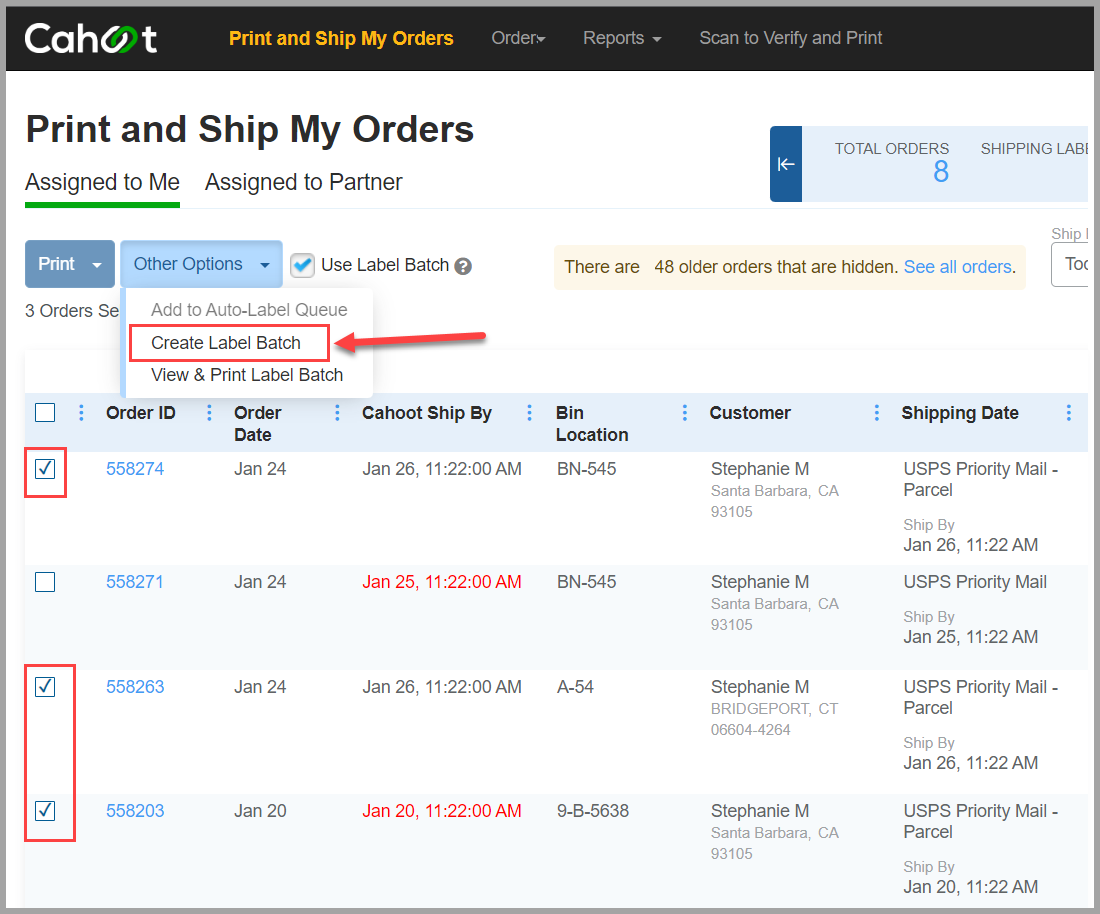Choose Add to Auto-Label Queue
Image resolution: width=1100 pixels, height=914 pixels.
pyautogui.click(x=249, y=309)
